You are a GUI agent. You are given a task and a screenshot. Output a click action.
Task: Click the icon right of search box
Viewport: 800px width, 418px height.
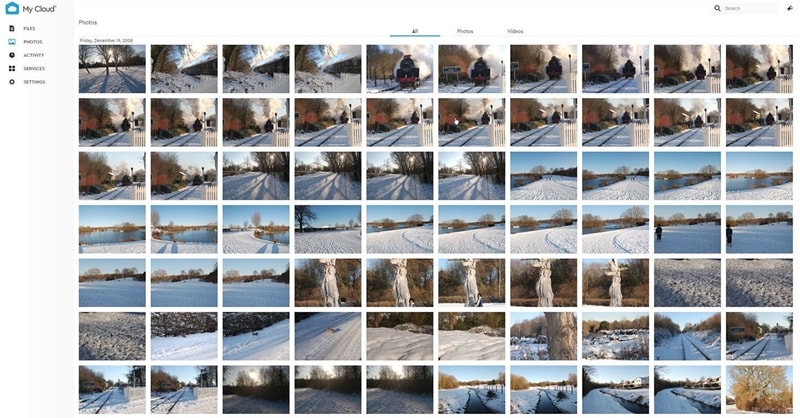(790, 8)
